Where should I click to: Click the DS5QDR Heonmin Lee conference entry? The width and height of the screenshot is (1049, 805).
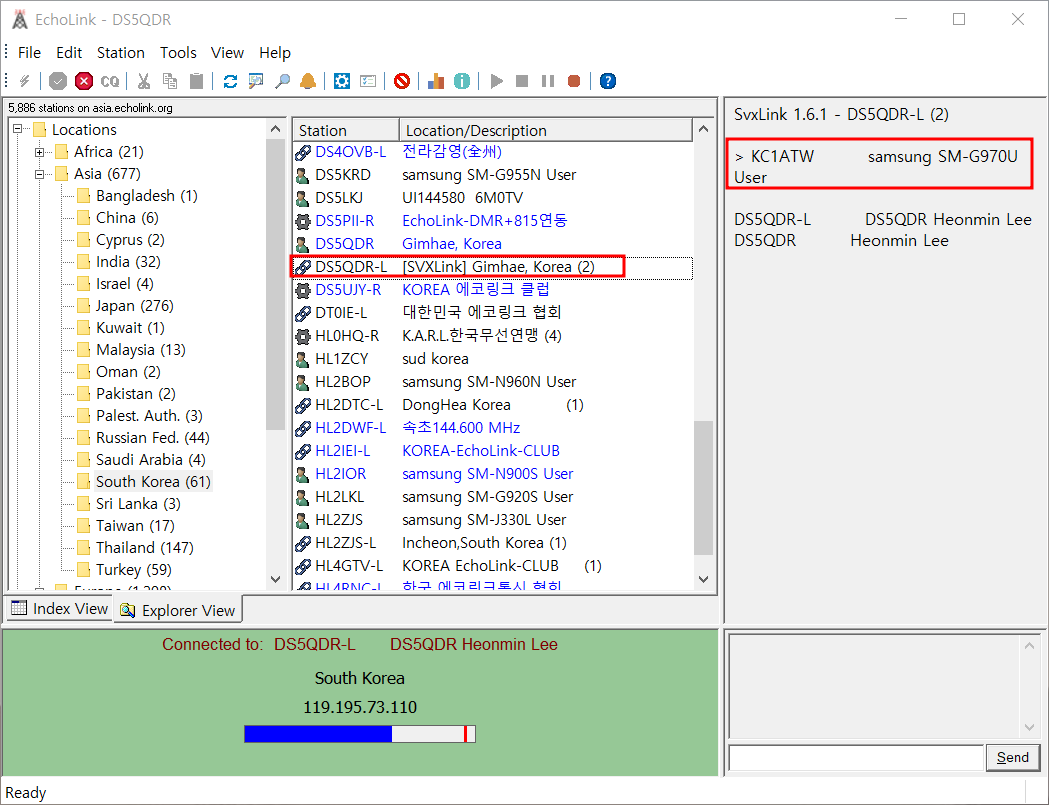pos(882,219)
